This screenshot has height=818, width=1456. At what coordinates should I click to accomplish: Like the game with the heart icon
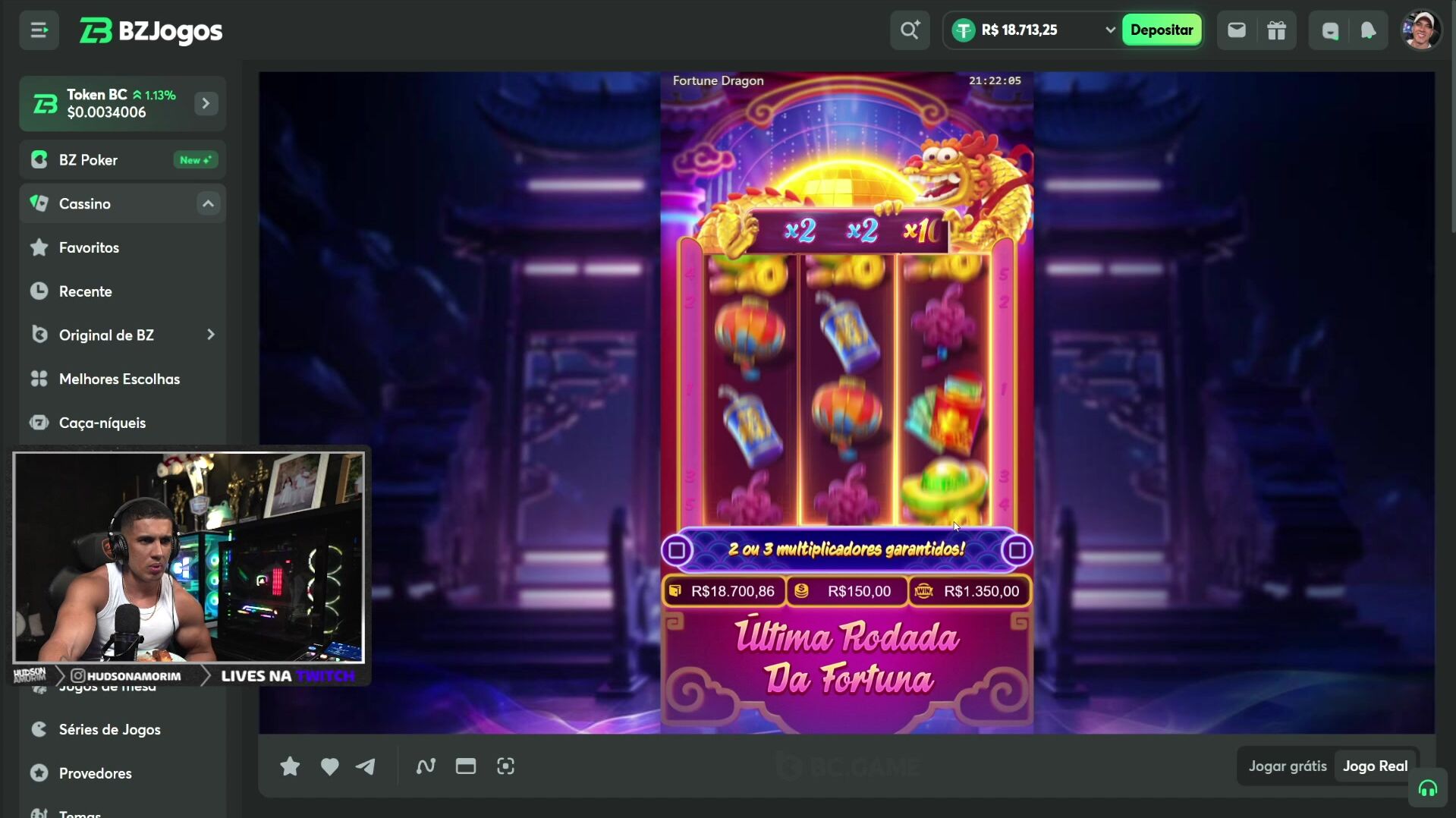pos(329,766)
